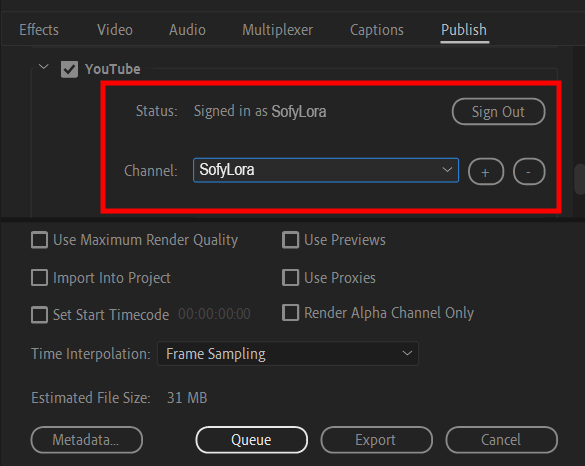
Task: Click the Export button
Action: (x=376, y=440)
